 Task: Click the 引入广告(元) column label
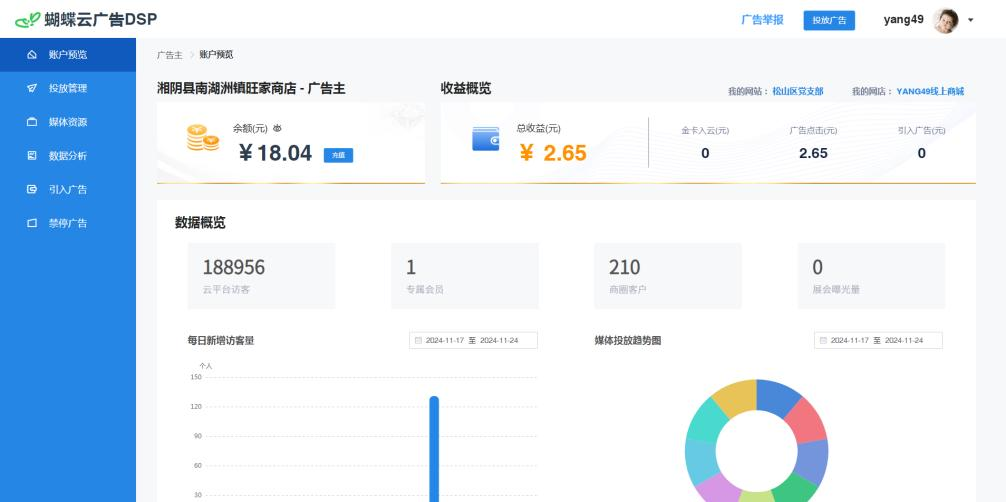921,130
